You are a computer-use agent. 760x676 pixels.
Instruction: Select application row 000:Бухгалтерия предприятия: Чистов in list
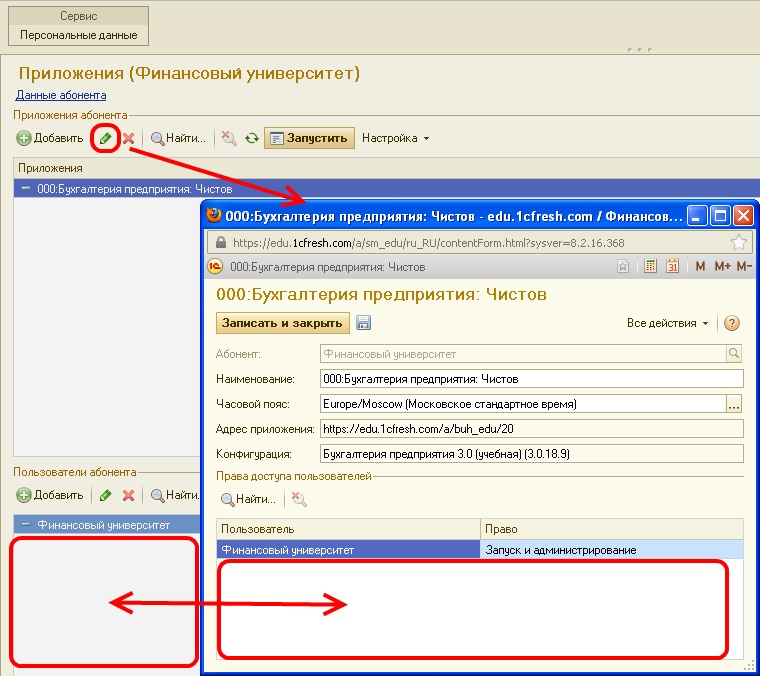point(387,189)
